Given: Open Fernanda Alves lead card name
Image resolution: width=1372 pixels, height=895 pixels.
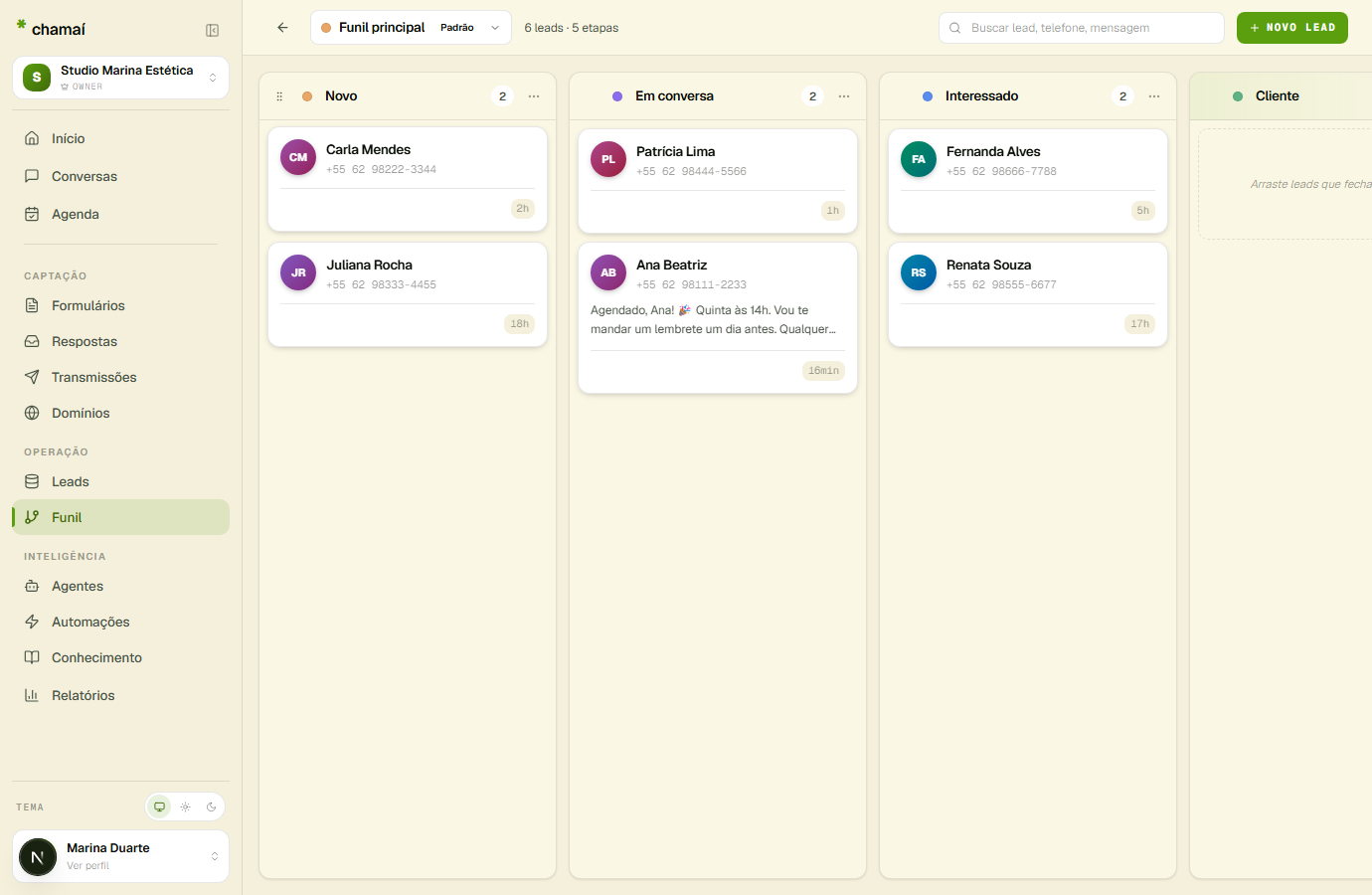Looking at the screenshot, I should 993,151.
